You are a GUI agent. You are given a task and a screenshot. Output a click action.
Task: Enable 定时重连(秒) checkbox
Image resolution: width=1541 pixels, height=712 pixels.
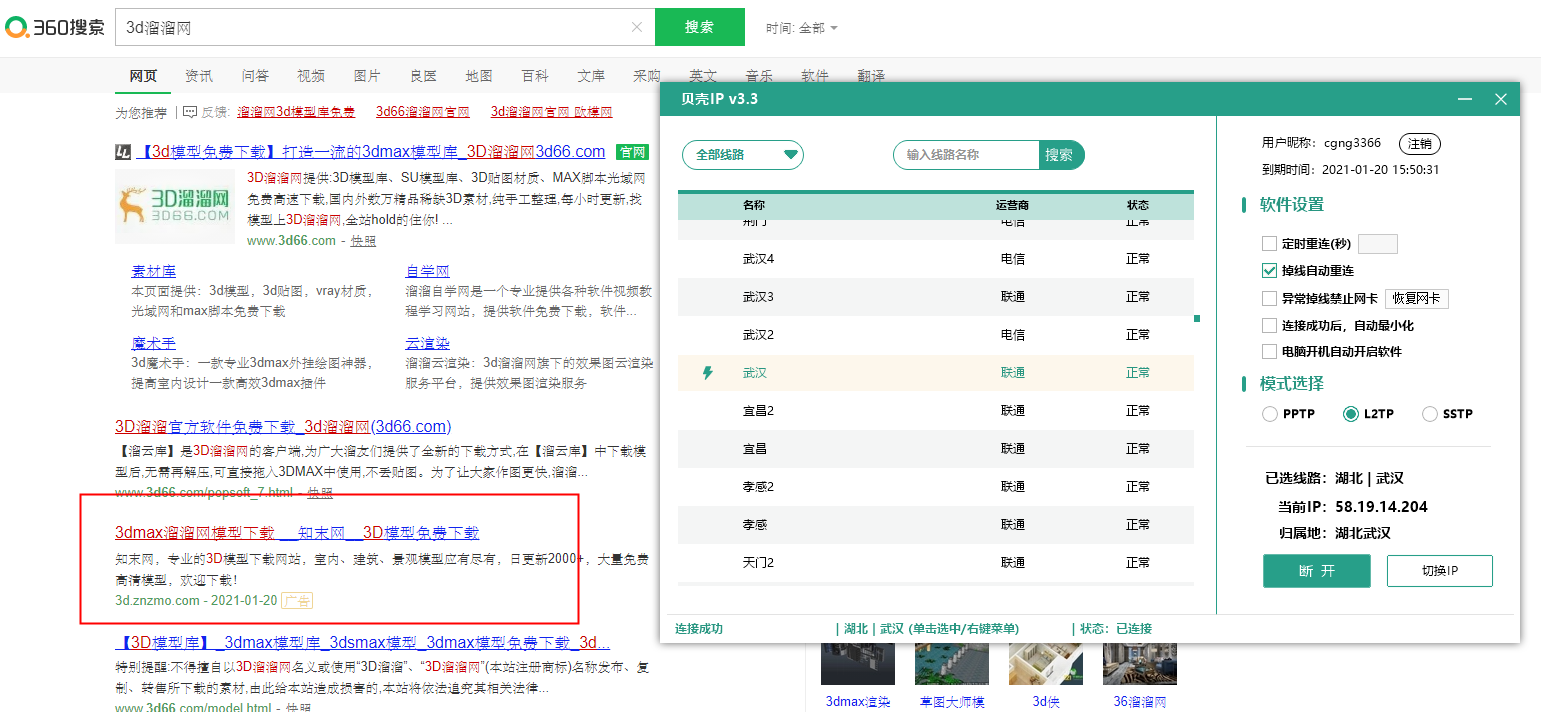[1270, 244]
